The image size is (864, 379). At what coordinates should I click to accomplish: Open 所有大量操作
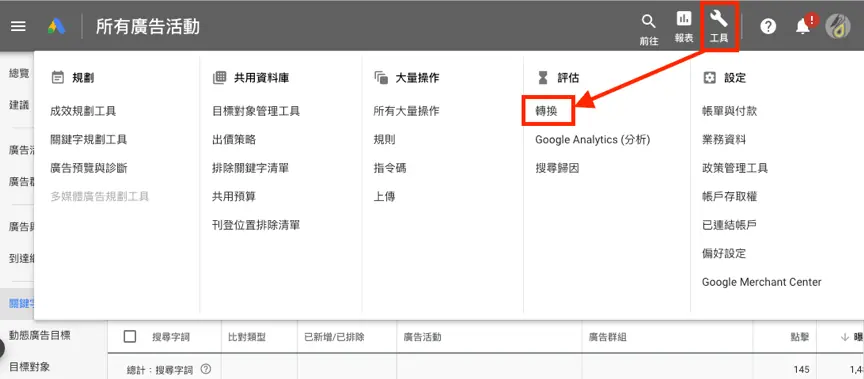click(x=407, y=111)
